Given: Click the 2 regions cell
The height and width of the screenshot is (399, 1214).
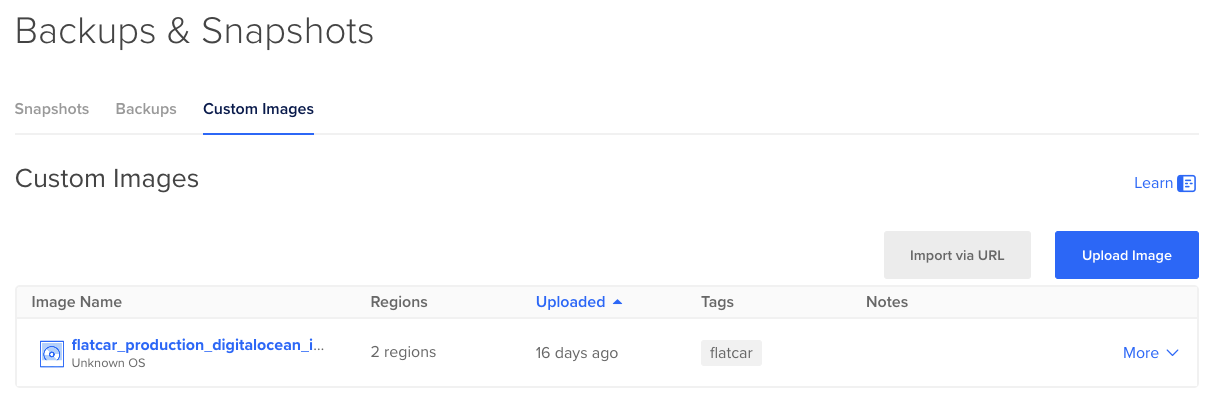Looking at the screenshot, I should (x=403, y=353).
